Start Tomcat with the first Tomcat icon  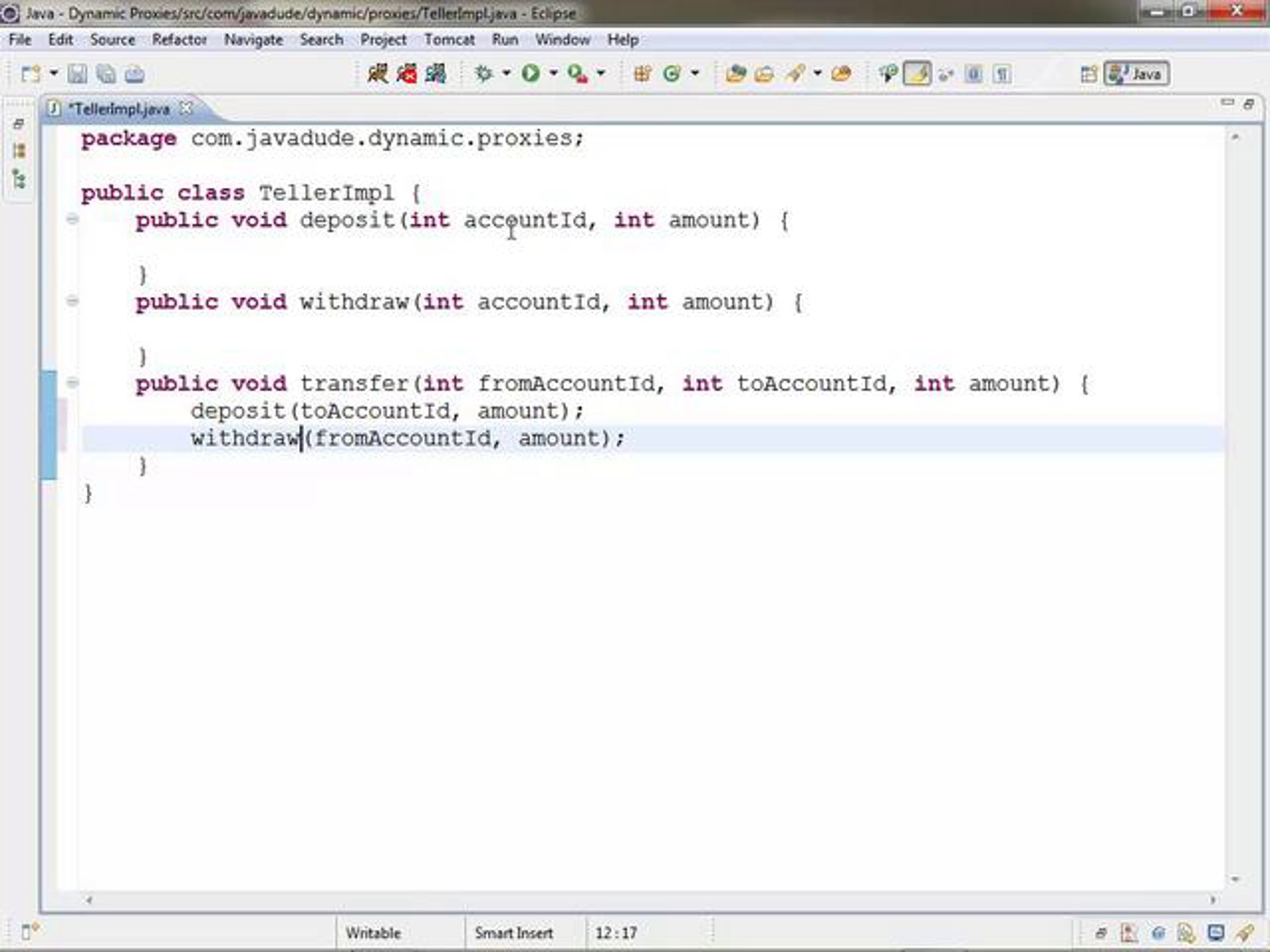pos(378,74)
